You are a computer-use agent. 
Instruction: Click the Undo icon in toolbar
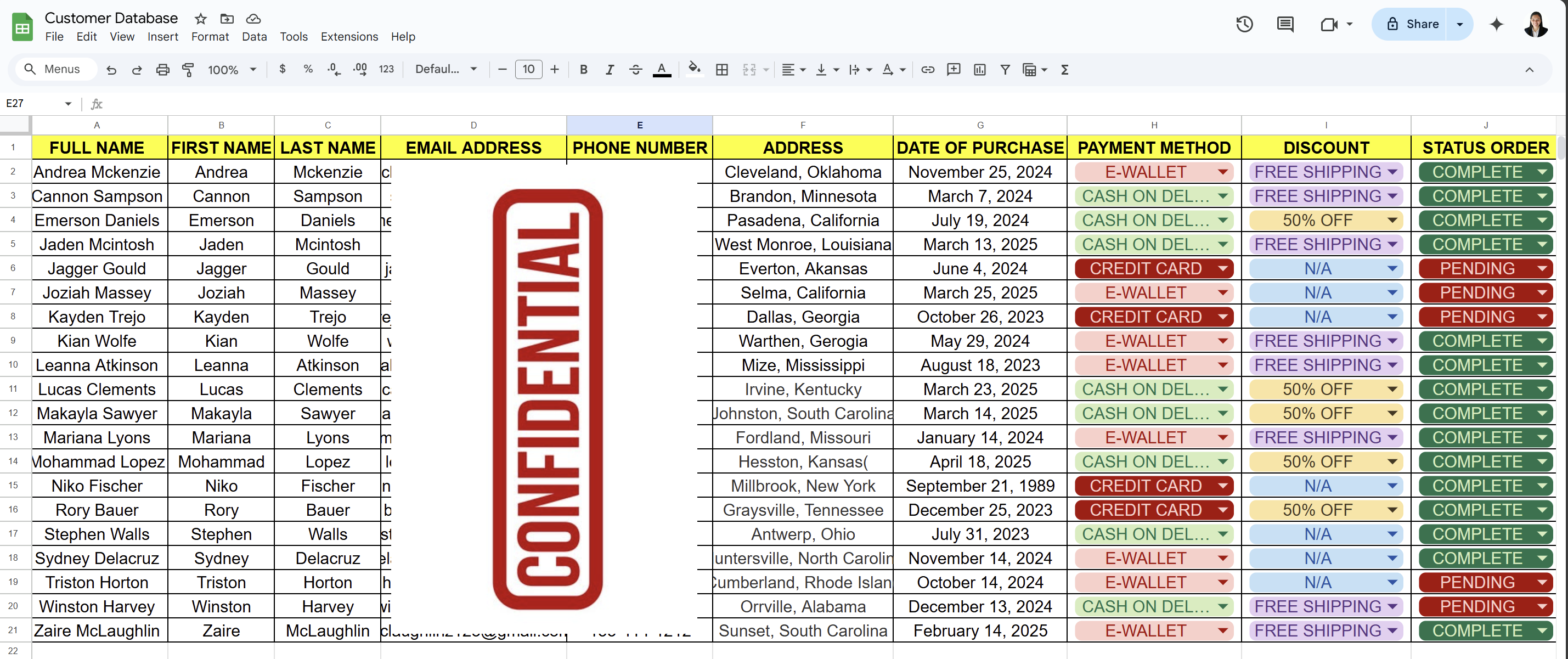click(111, 70)
